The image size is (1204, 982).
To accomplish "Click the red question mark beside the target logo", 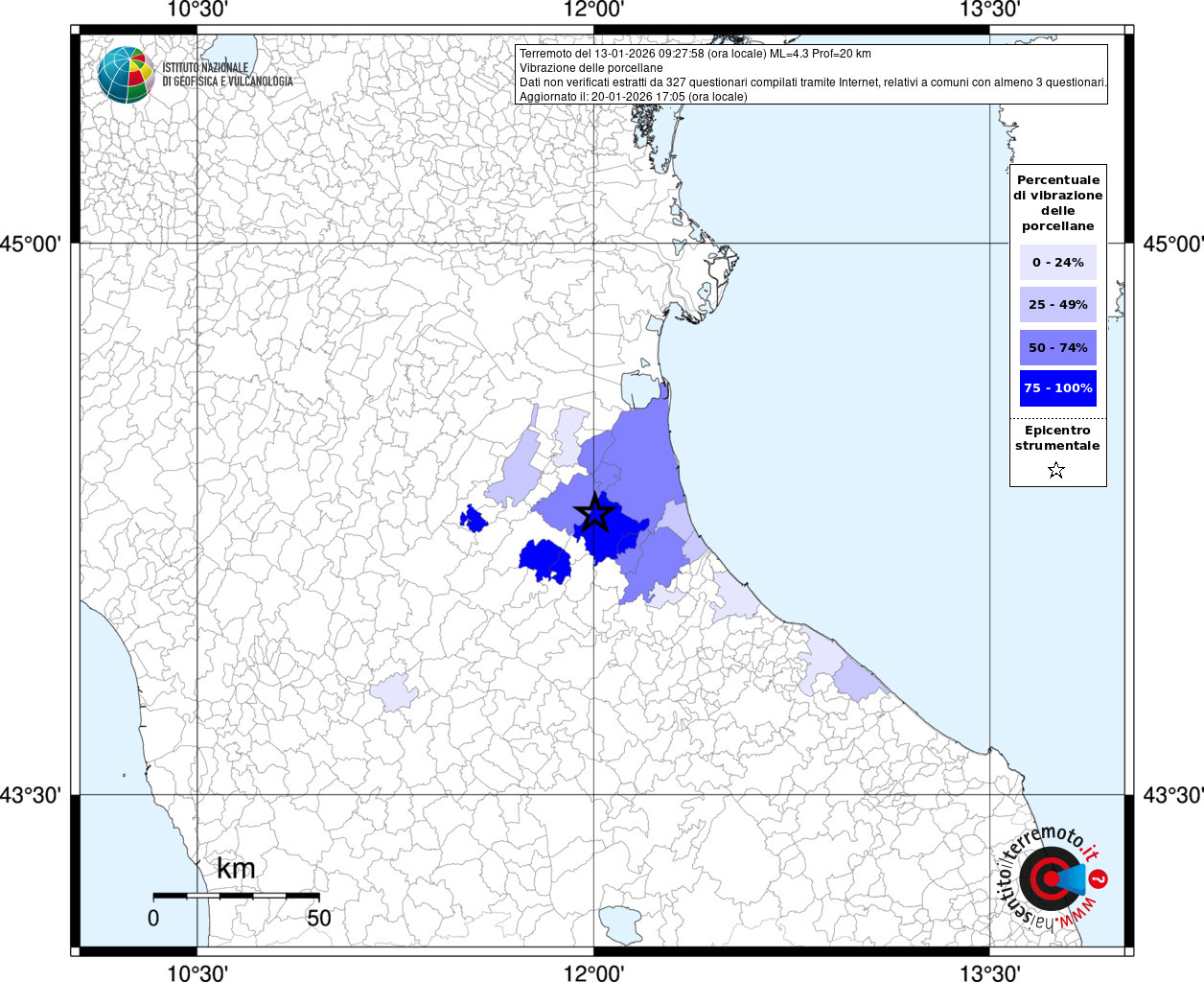I will [x=1100, y=878].
